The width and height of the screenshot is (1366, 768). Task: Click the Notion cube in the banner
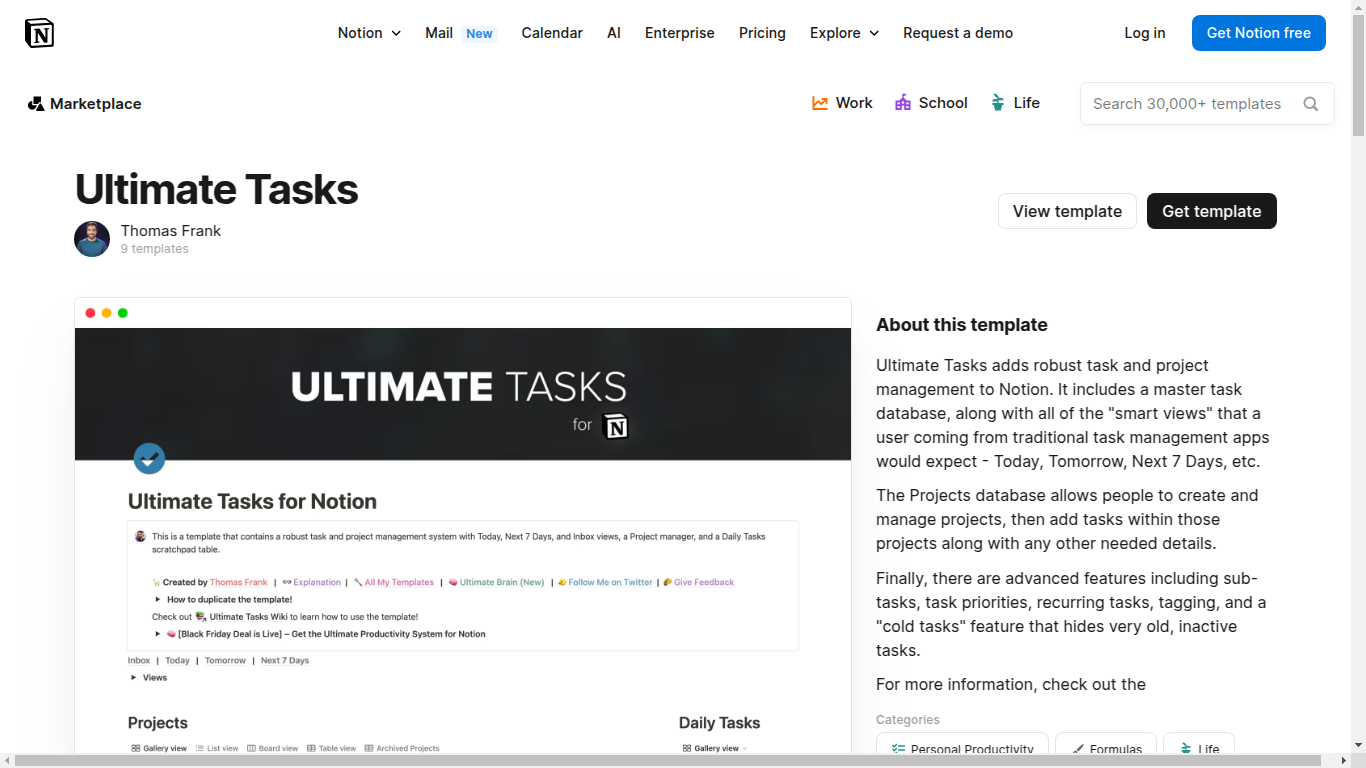click(x=617, y=426)
